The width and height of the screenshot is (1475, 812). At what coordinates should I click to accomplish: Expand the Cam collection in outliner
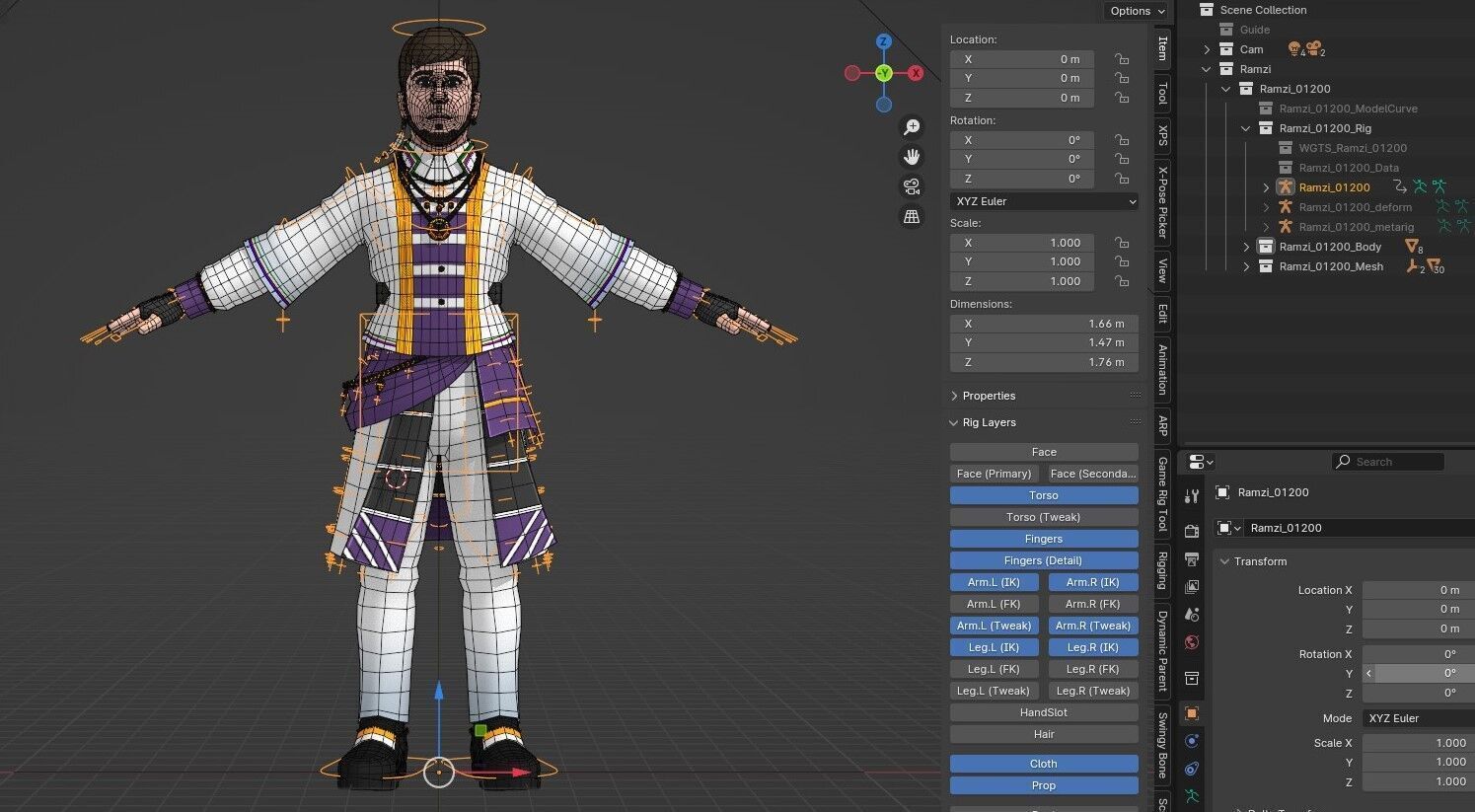(1206, 49)
